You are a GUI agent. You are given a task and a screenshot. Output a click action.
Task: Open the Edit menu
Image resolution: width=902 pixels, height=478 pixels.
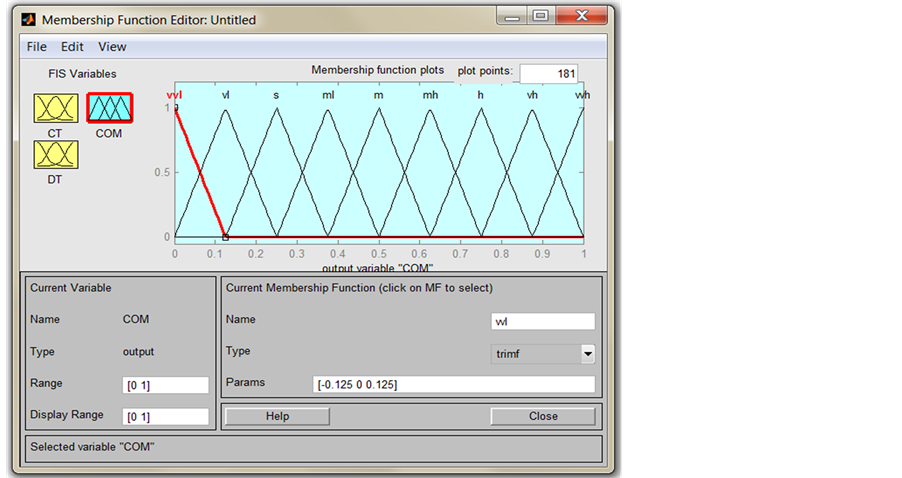(x=72, y=47)
